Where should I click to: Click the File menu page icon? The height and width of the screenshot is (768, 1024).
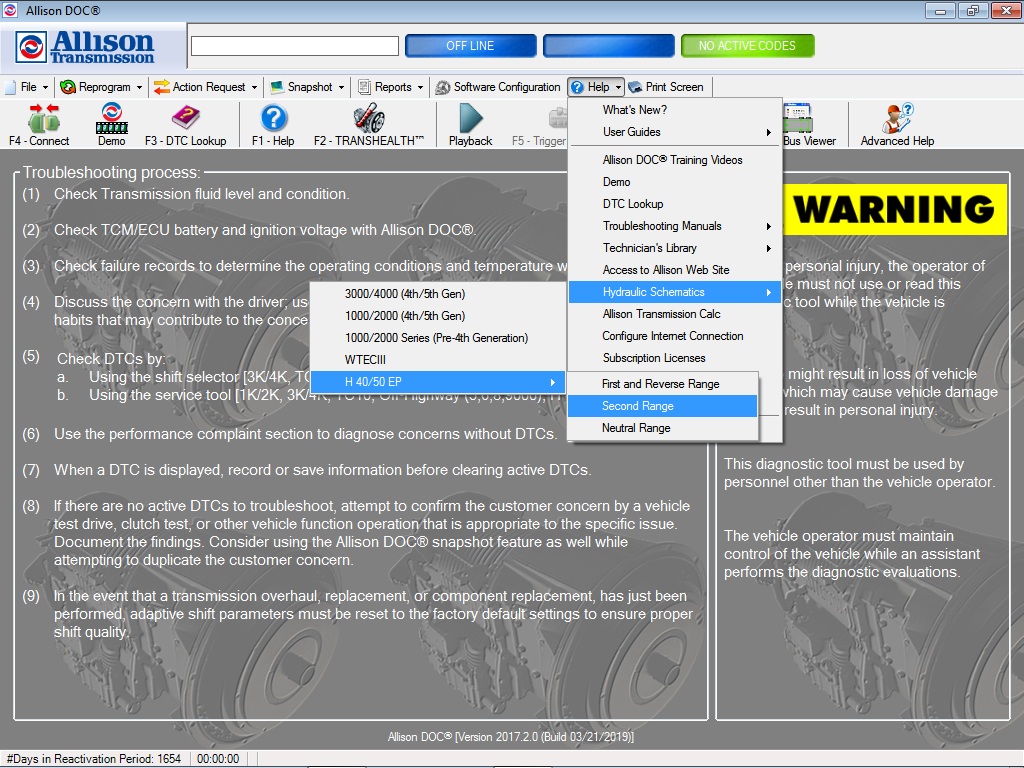tap(10, 87)
